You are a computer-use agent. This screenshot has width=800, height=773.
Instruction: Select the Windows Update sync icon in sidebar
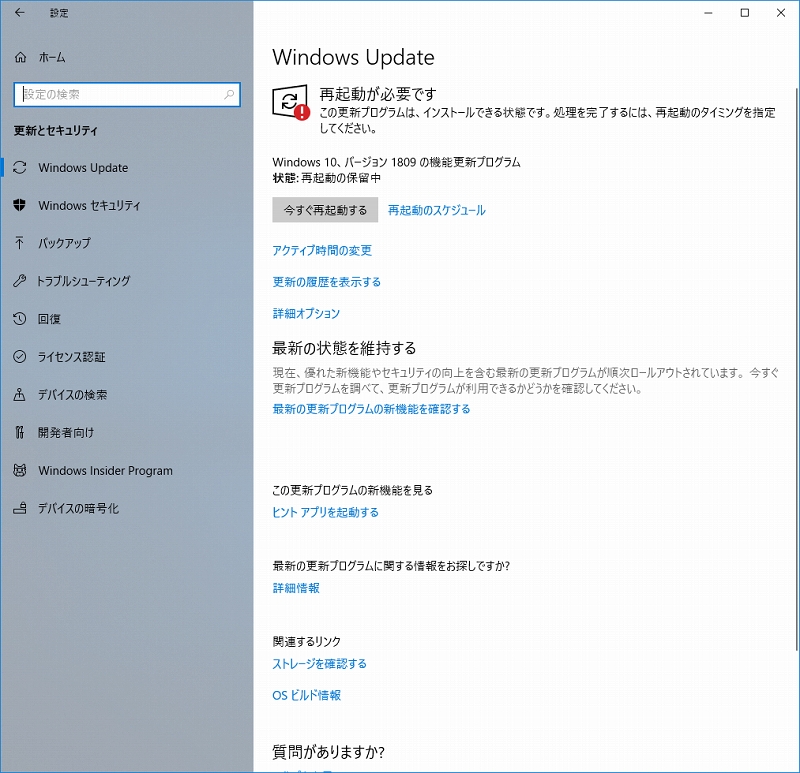(x=19, y=167)
